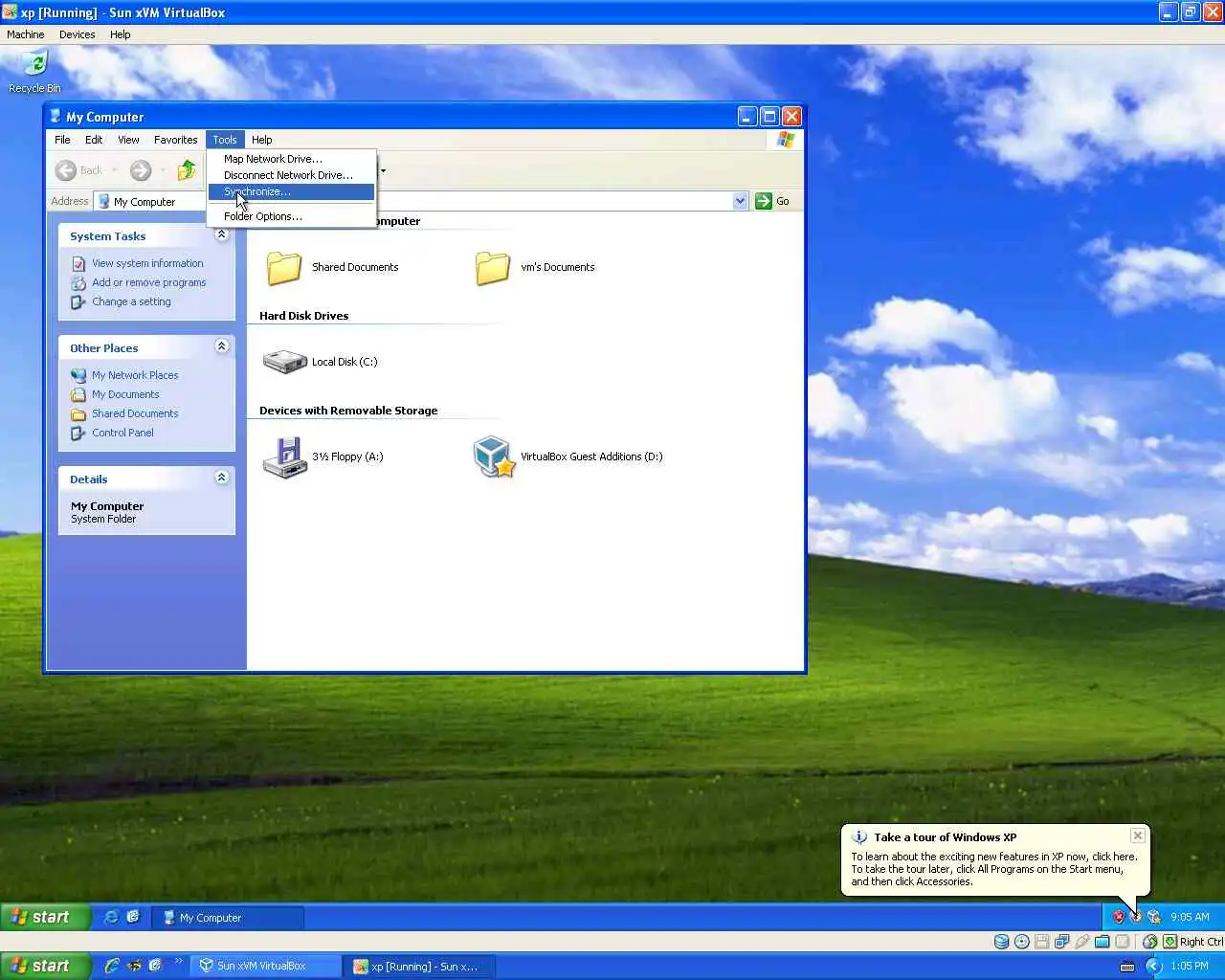Viewport: 1225px width, 980px height.
Task: Open the View menu in My Computer
Action: (x=128, y=140)
